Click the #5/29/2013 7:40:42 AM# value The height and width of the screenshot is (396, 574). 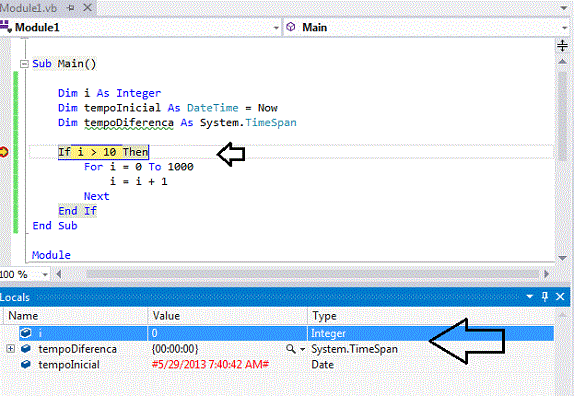click(x=210, y=365)
